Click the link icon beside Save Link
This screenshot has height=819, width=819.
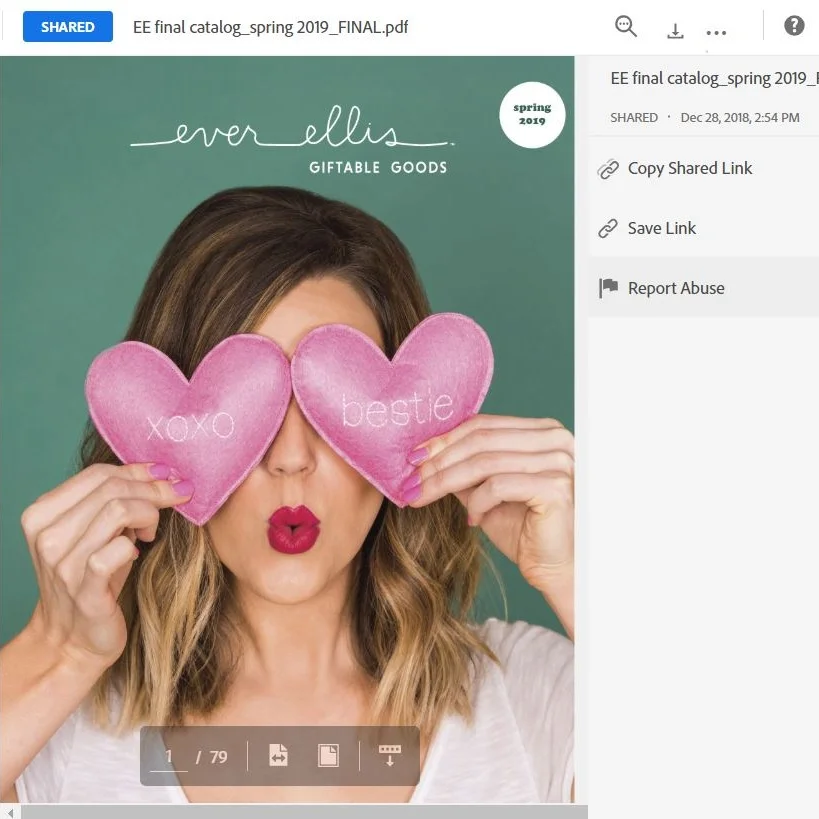coord(608,228)
